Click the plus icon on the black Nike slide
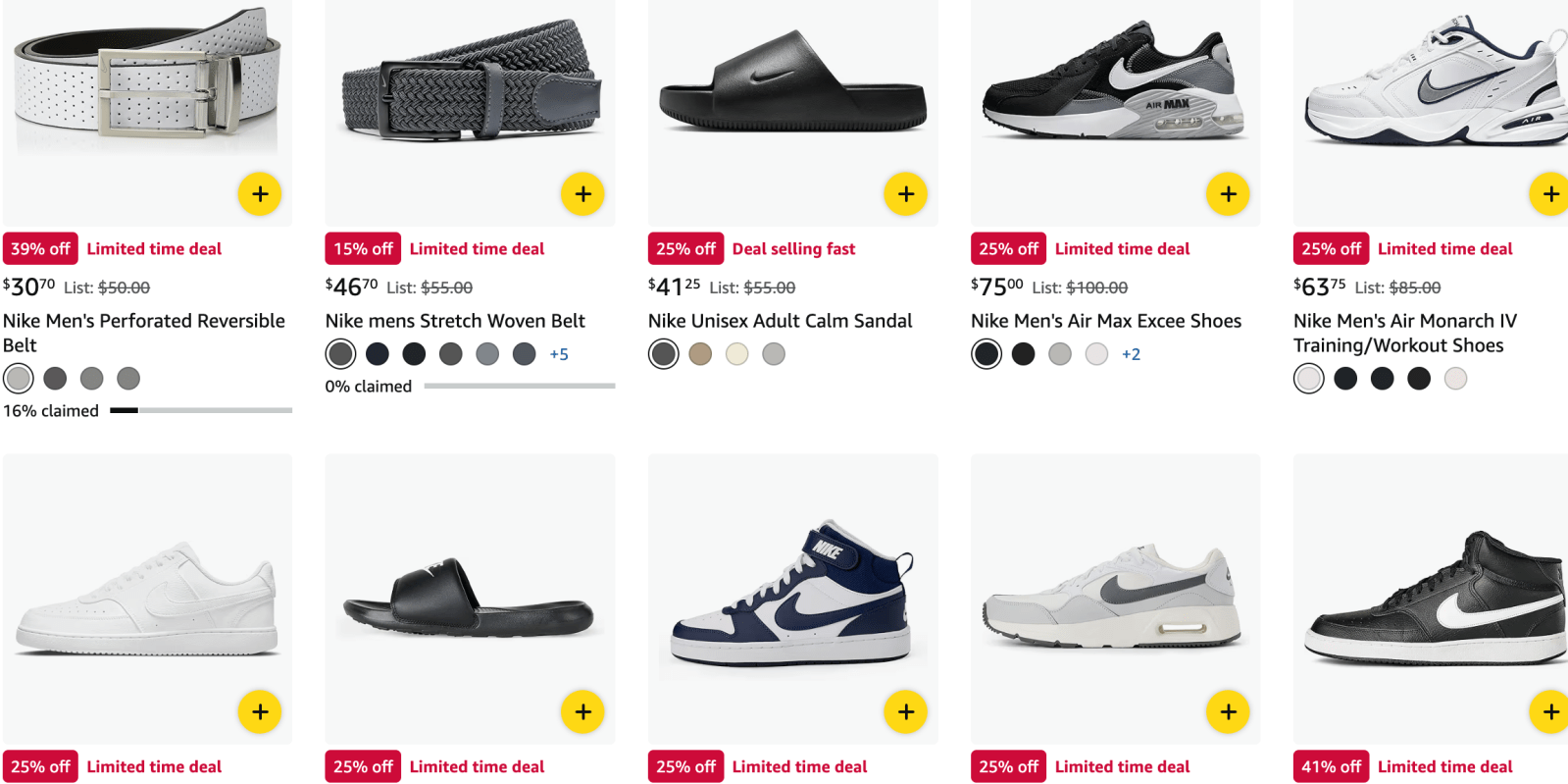Image resolution: width=1568 pixels, height=784 pixels. [x=582, y=710]
